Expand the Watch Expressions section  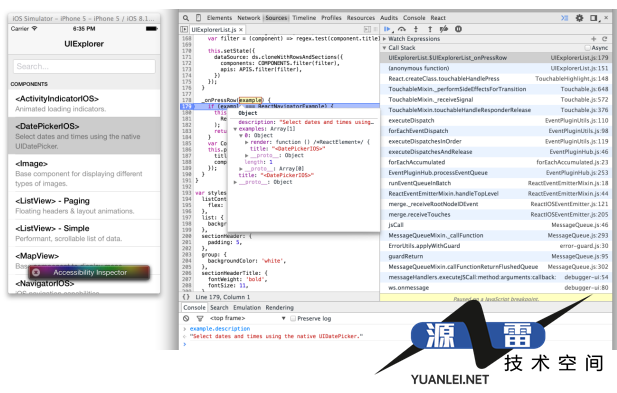(x=384, y=39)
